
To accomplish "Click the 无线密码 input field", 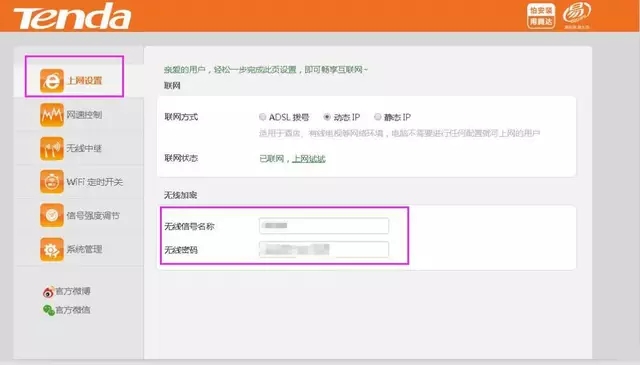I will [324, 249].
